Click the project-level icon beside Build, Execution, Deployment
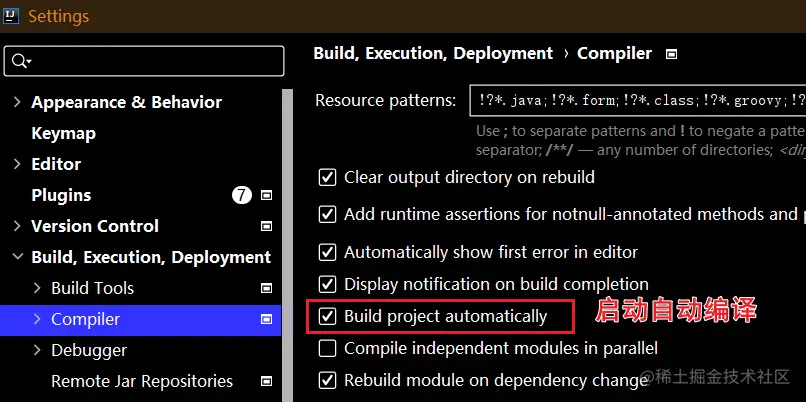Image resolution: width=806 pixels, height=402 pixels. (x=266, y=257)
